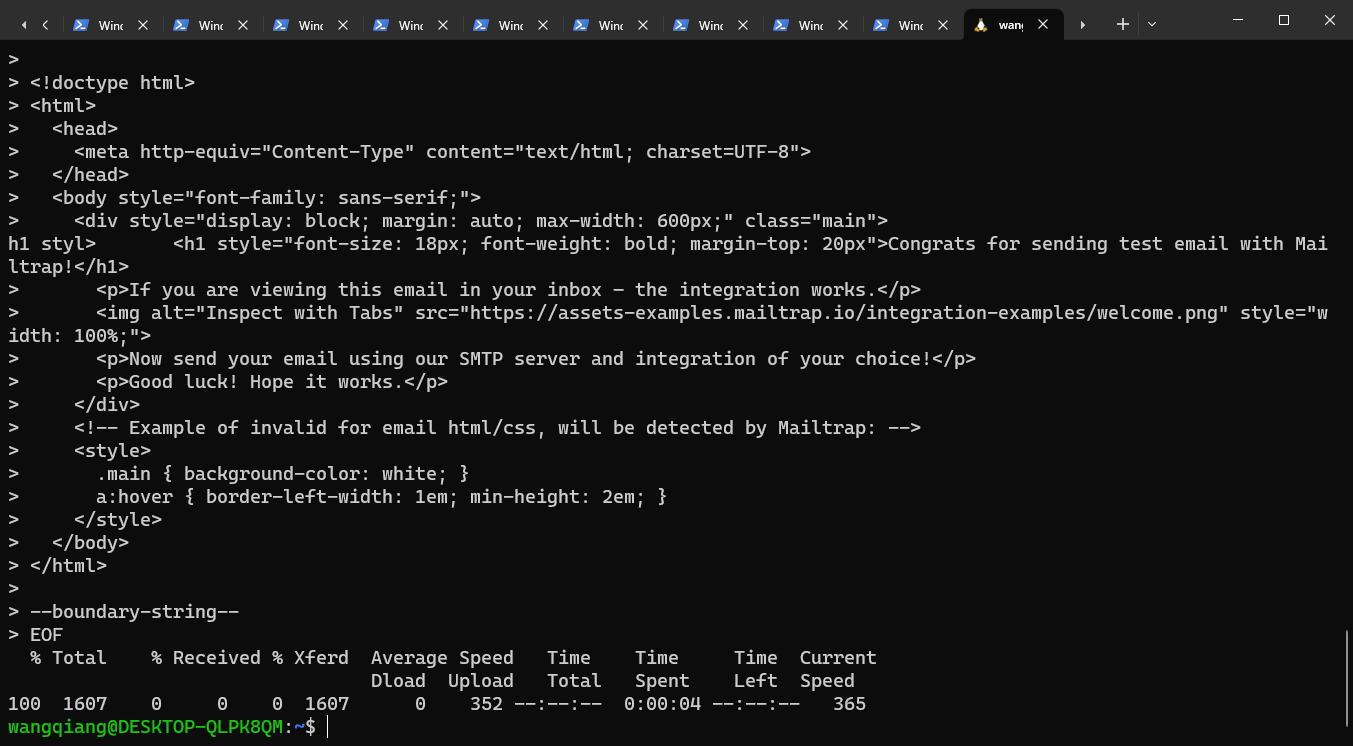Click the Tux penguin icon on active tab
The height and width of the screenshot is (746, 1353).
981,25
